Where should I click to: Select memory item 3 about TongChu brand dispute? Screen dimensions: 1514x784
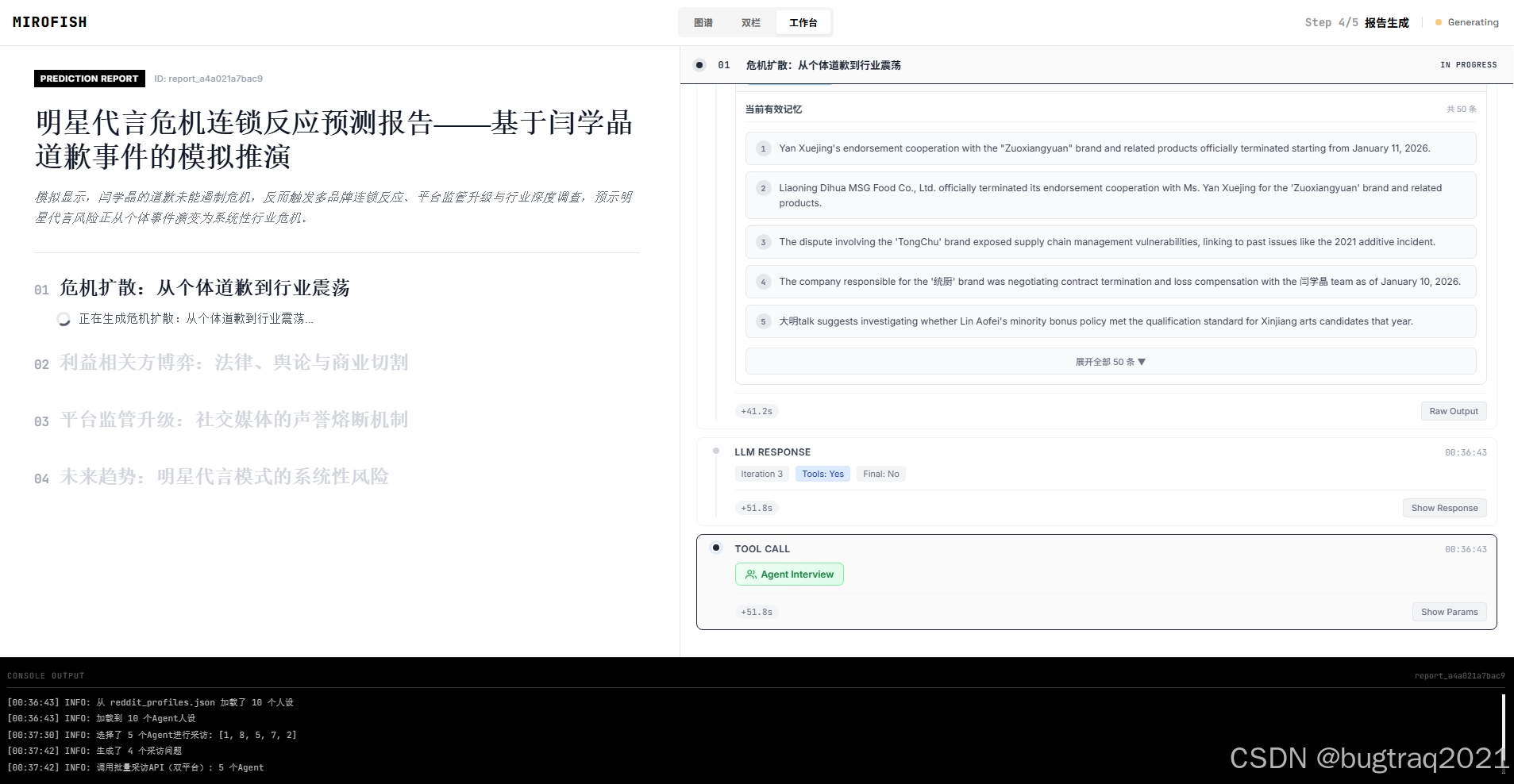pos(1111,242)
